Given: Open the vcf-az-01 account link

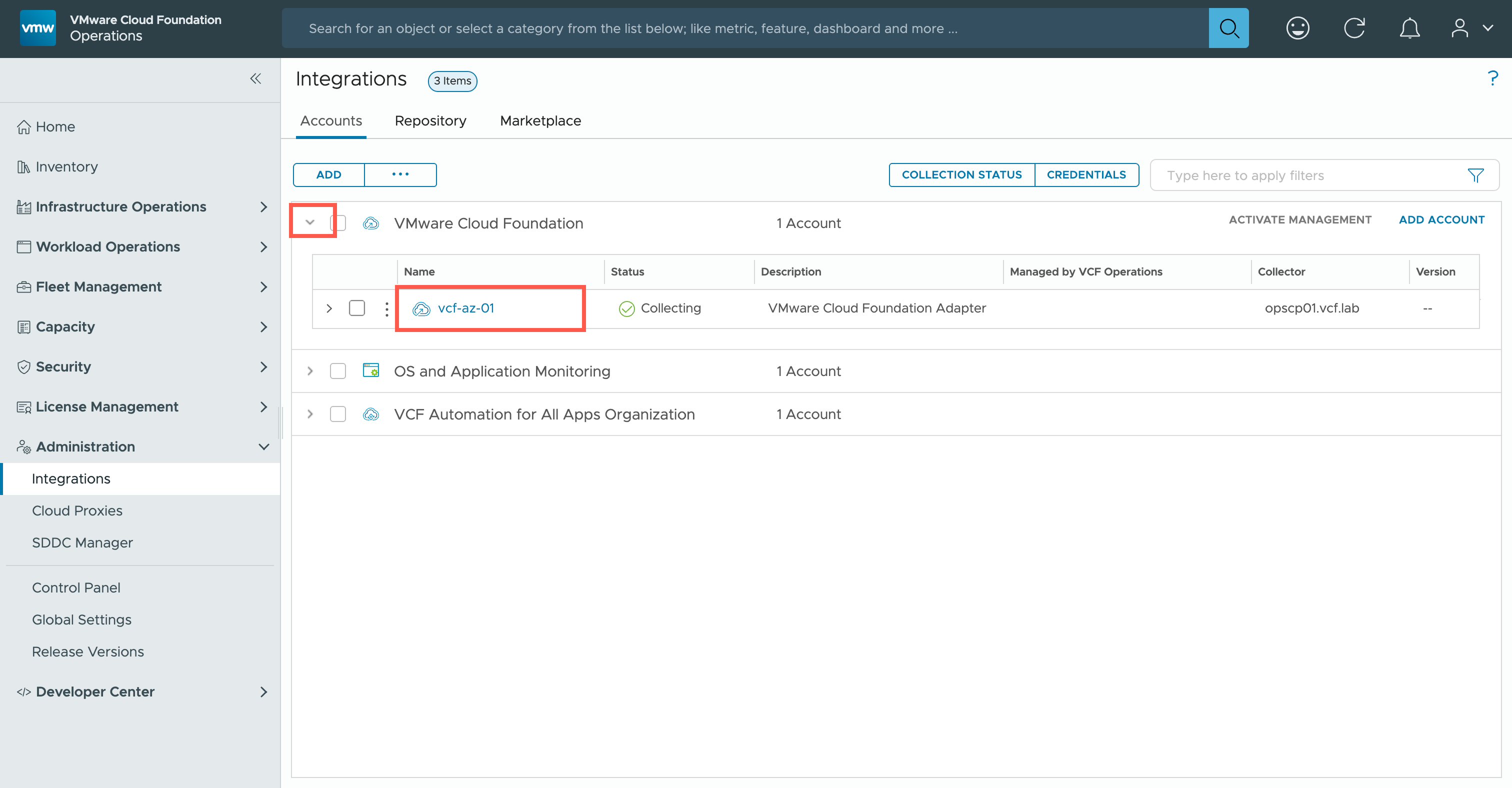Looking at the screenshot, I should tap(465, 308).
